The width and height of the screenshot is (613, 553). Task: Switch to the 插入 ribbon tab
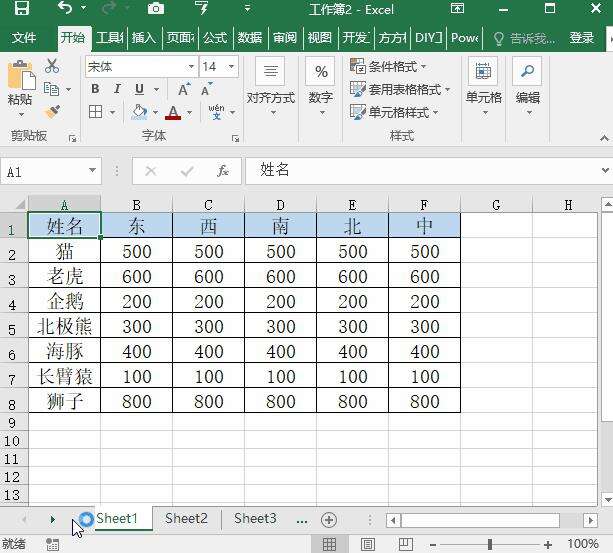point(144,38)
